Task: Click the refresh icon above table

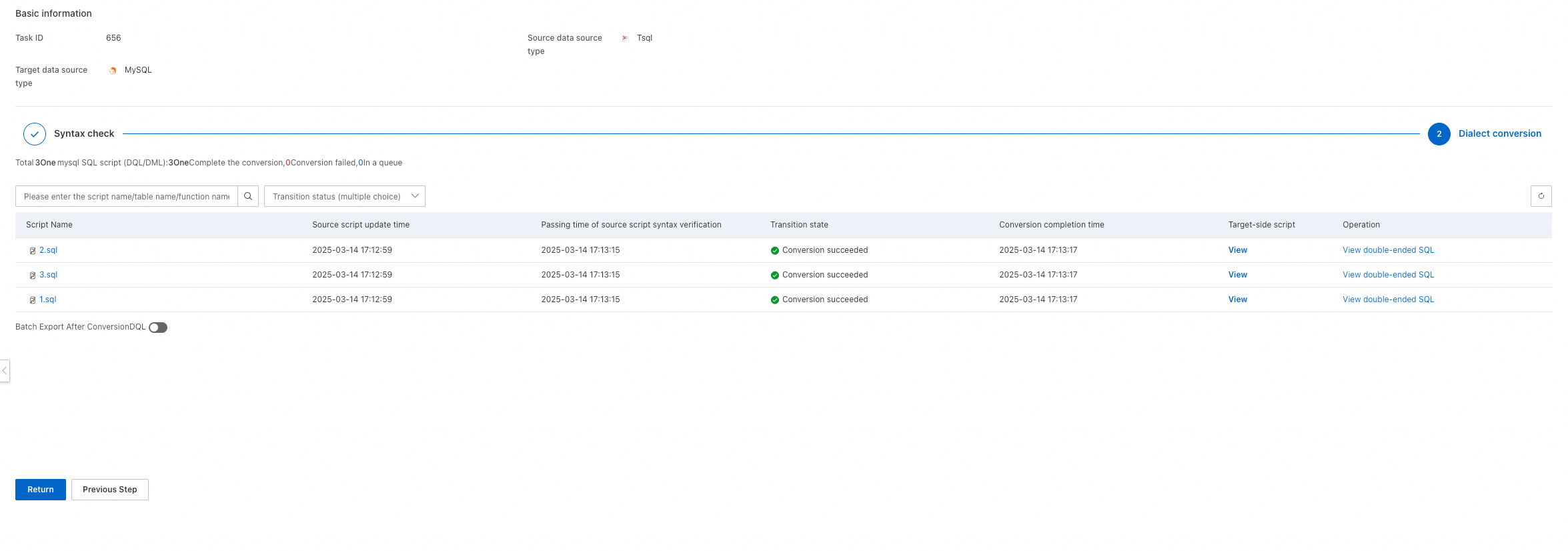Action: (x=1541, y=196)
